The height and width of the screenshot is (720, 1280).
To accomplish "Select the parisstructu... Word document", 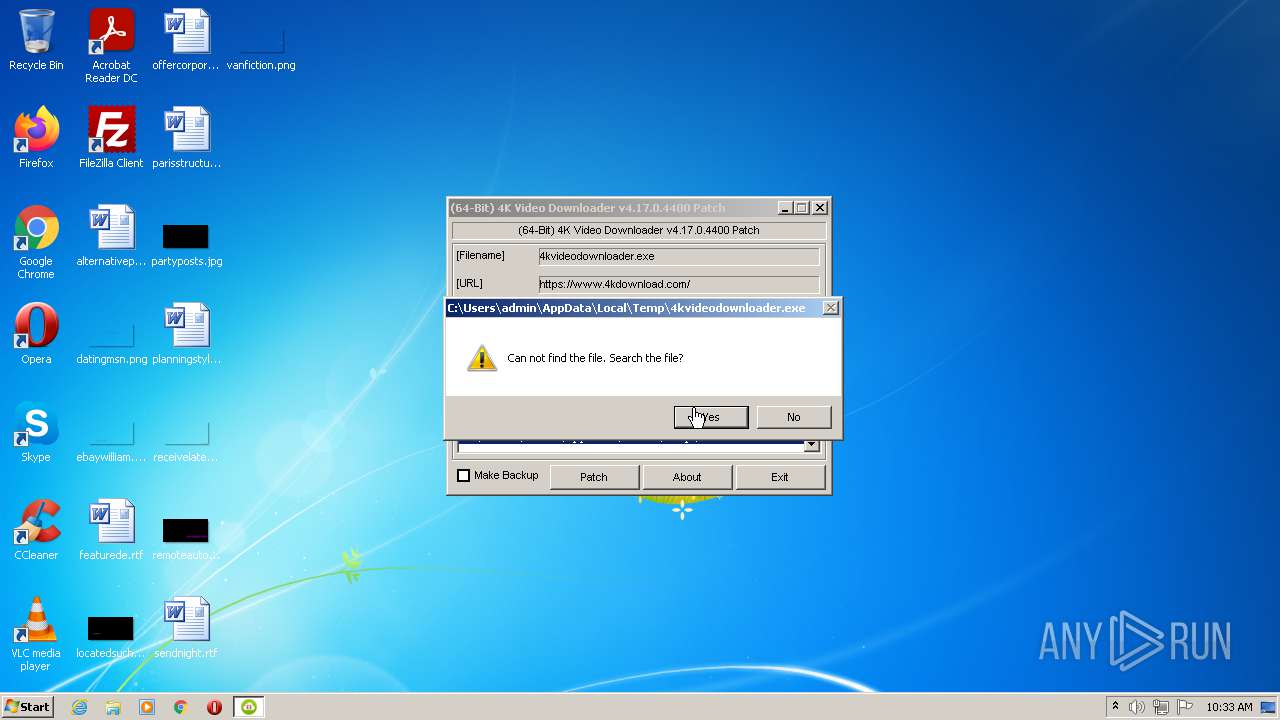I will coord(186,138).
